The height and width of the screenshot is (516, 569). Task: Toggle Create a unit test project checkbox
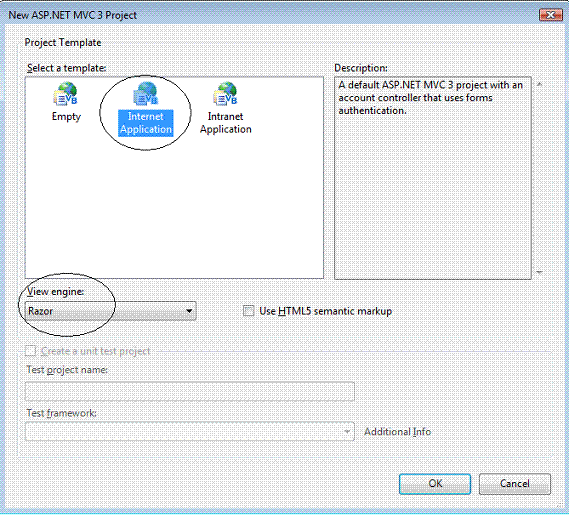(30, 351)
